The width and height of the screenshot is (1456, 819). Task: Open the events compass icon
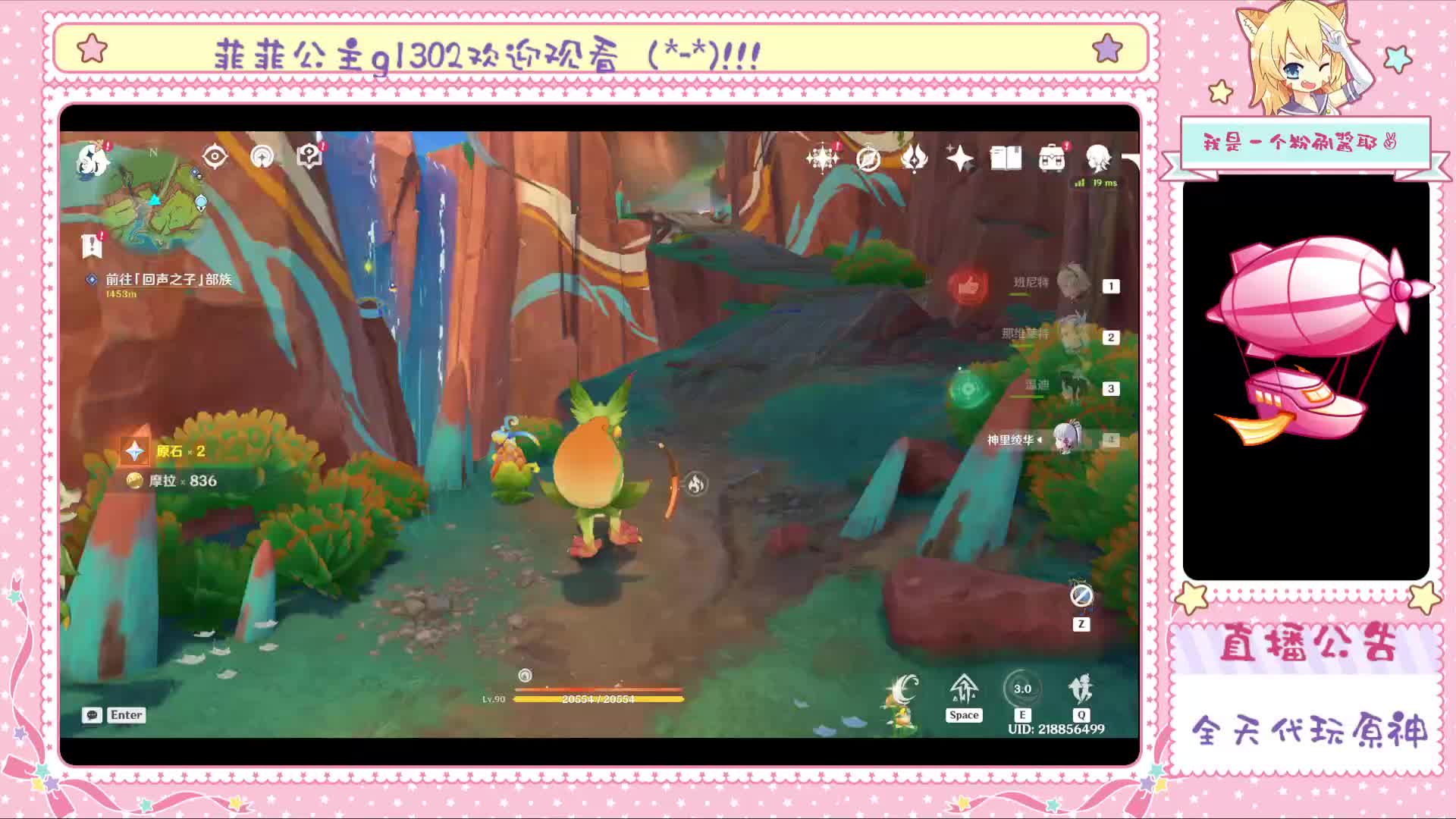pos(868,159)
